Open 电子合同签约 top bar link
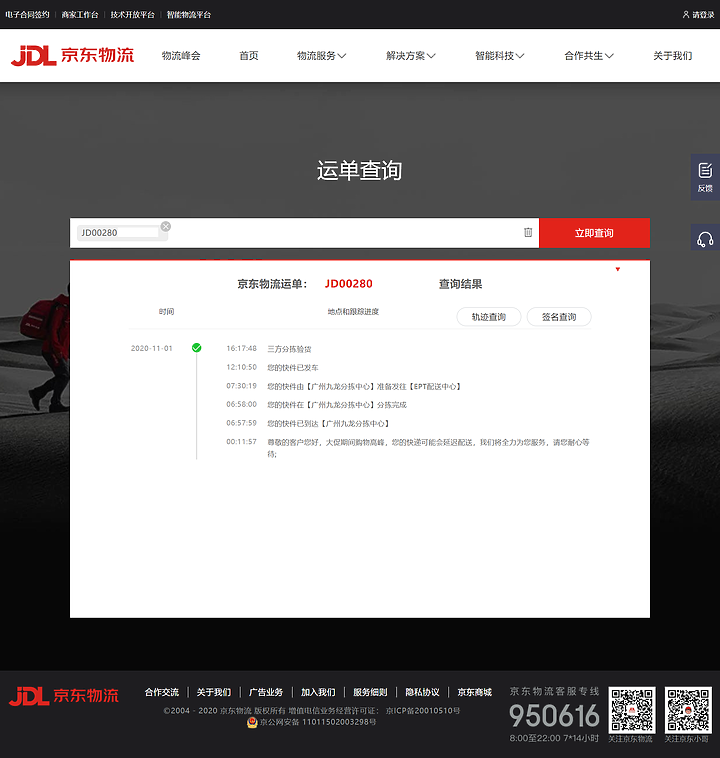This screenshot has height=758, width=720. [27, 15]
